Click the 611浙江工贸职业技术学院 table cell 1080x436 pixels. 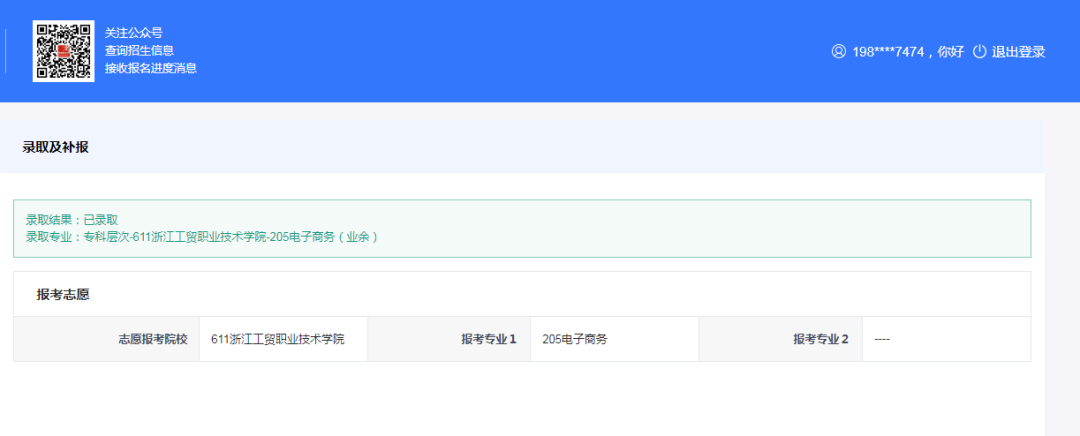(284, 339)
